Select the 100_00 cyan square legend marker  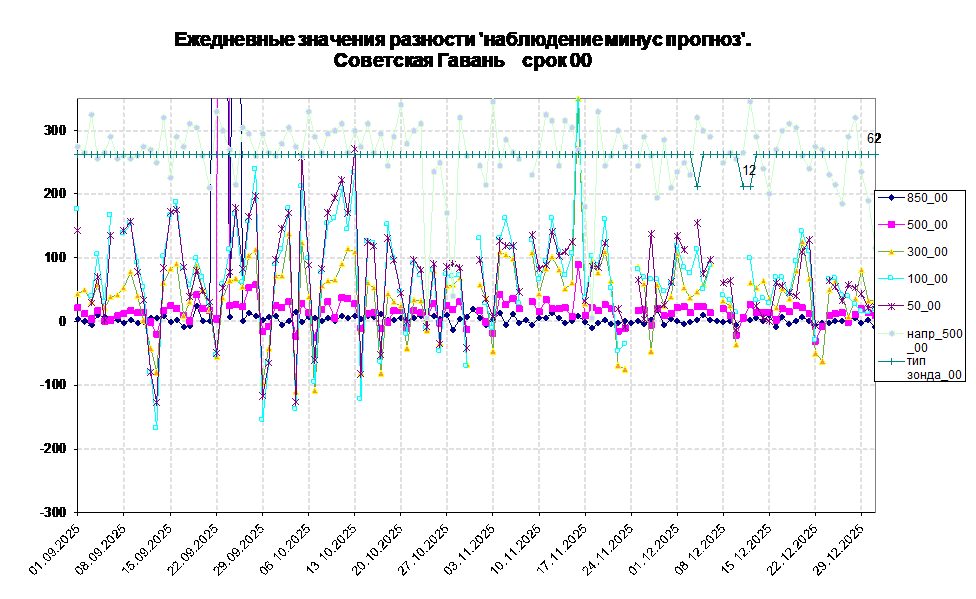pyautogui.click(x=892, y=279)
